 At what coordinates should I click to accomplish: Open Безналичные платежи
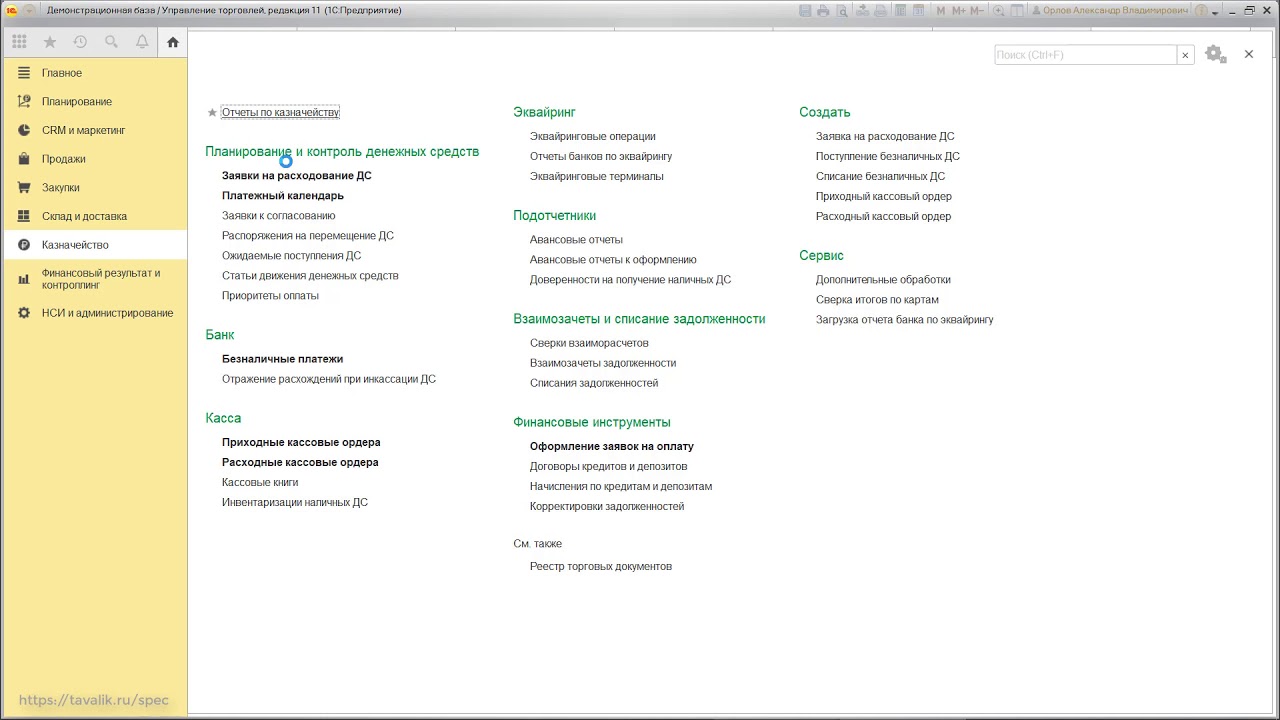[x=282, y=359]
